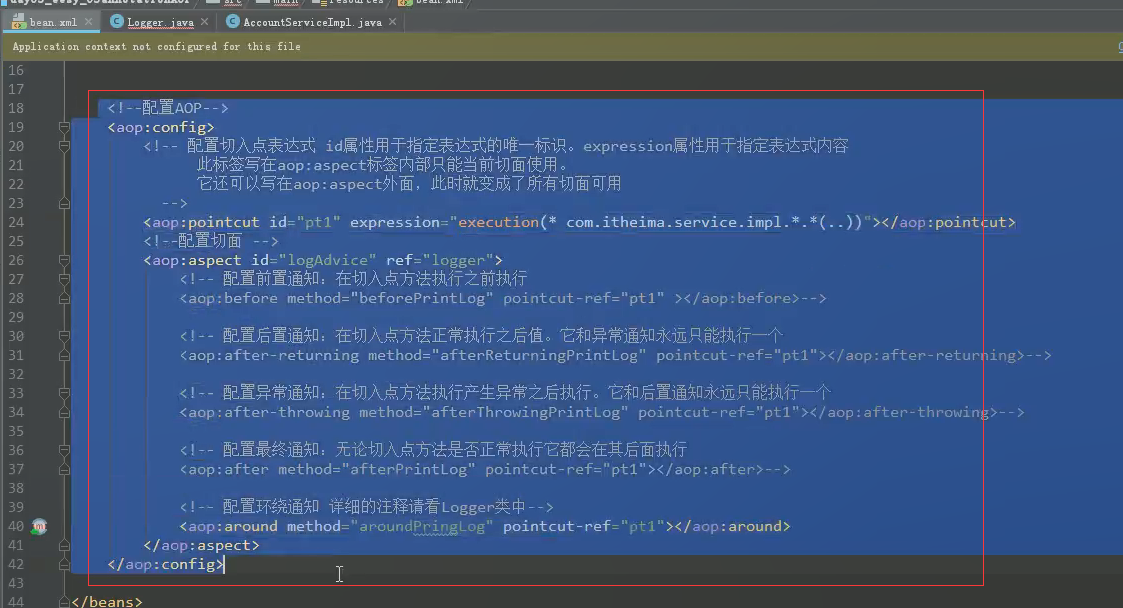The width and height of the screenshot is (1123, 608).
Task: Click the </aop:aspect> closing tag
Action: coord(201,546)
